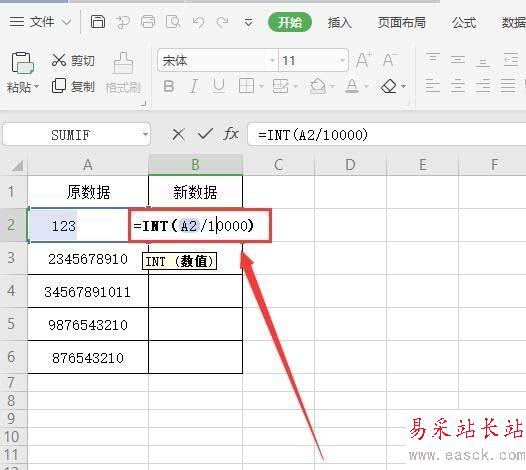Click the Redo arrow icon
Image resolution: width=526 pixels, height=470 pixels.
coord(222,22)
